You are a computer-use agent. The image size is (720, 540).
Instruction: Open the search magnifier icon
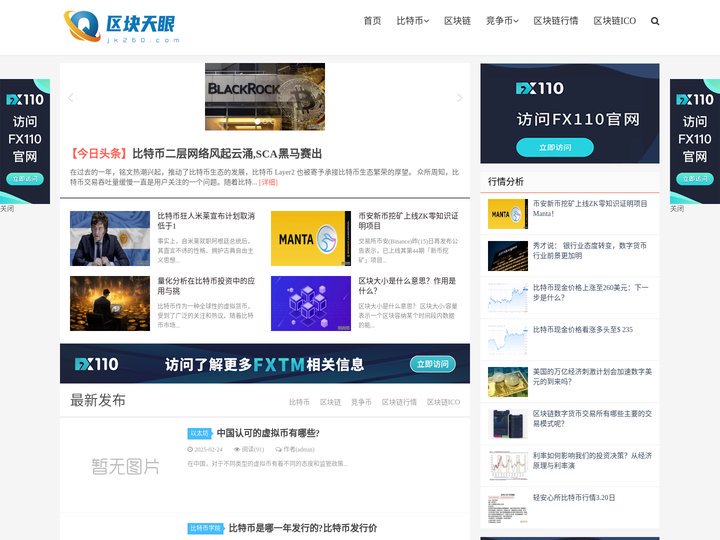pyautogui.click(x=655, y=21)
